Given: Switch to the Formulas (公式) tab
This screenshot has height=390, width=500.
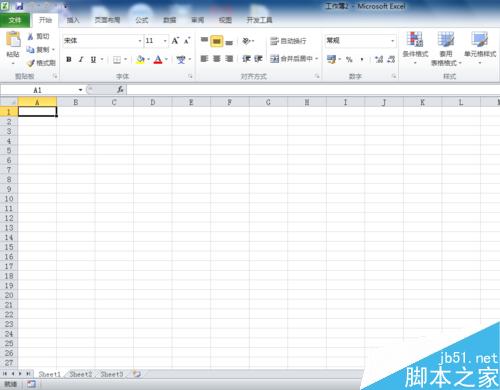Looking at the screenshot, I should (x=142, y=20).
